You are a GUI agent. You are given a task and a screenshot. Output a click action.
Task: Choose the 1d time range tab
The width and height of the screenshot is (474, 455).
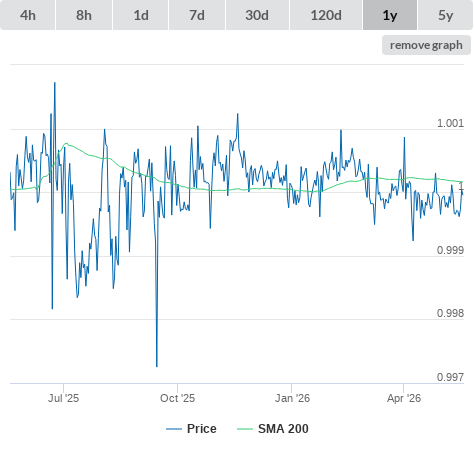[x=141, y=15]
